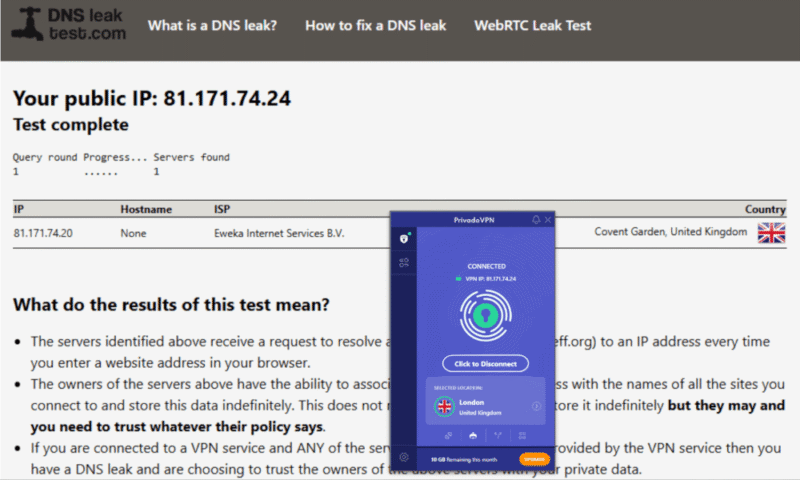This screenshot has height=480, width=800.
Task: Click the CONNECTED status label
Action: (x=486, y=266)
